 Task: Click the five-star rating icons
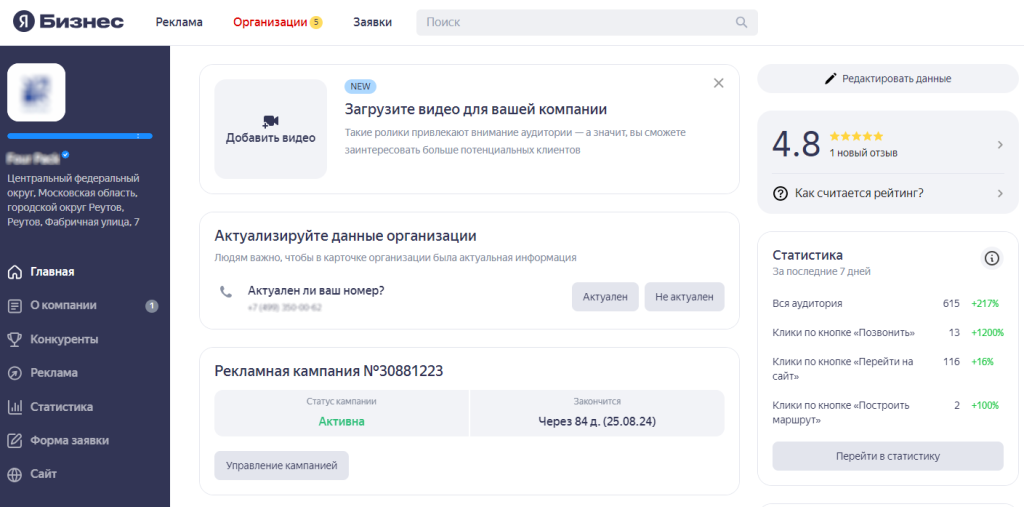856,137
